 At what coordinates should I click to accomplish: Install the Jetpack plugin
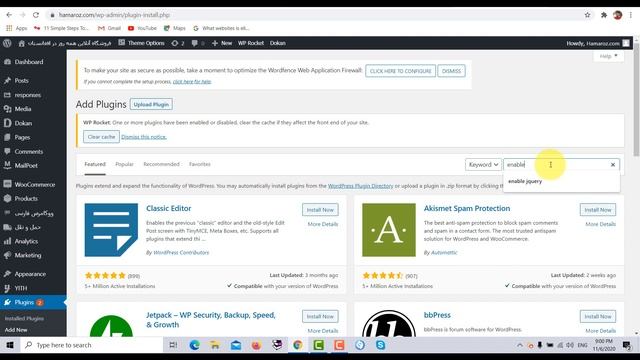pos(320,316)
